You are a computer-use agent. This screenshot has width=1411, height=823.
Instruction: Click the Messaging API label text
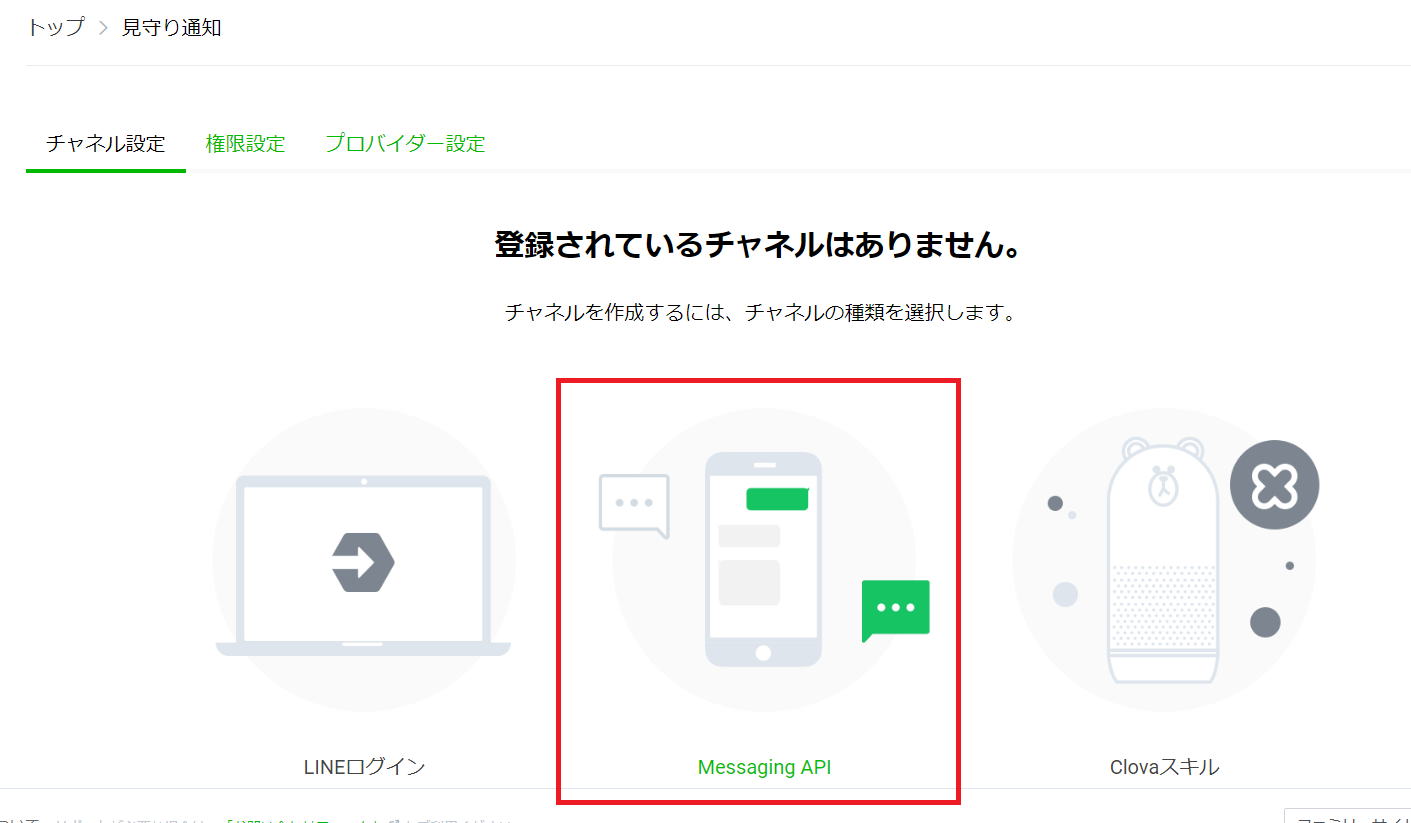(x=763, y=767)
